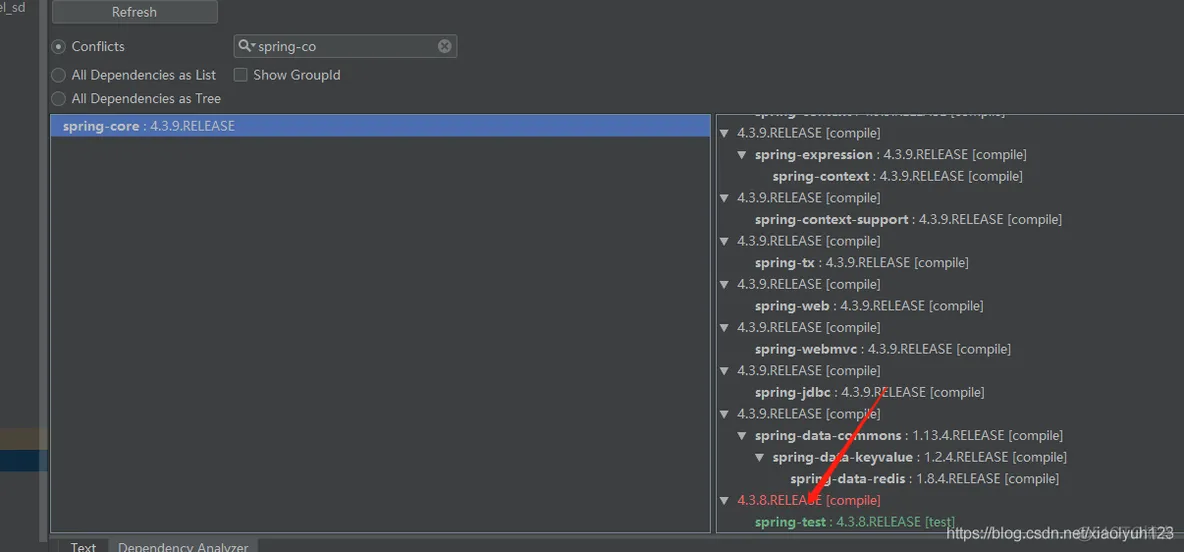Screen dimensions: 1184x552
Task: Collapse the spring-expression tree node
Action: 742,155
